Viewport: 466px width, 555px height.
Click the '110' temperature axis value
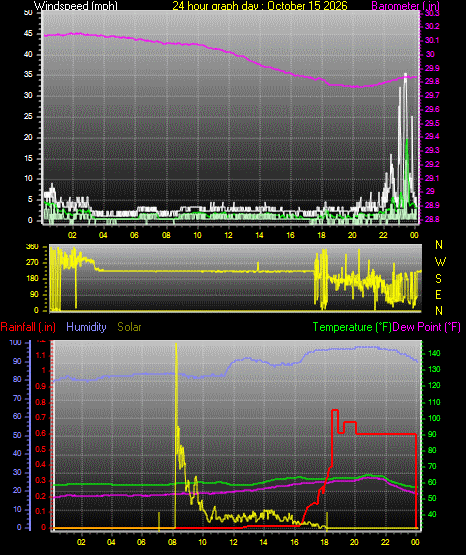[435, 402]
